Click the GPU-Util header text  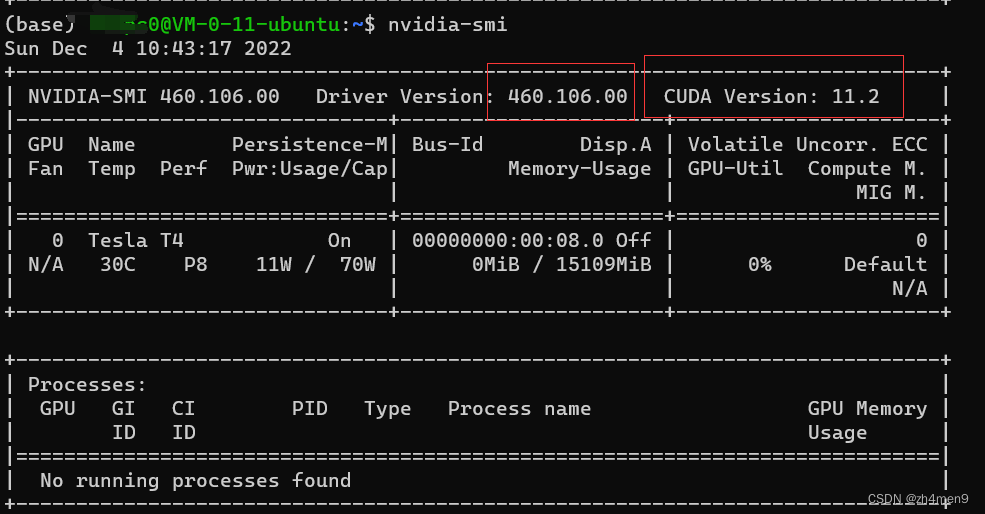point(735,168)
